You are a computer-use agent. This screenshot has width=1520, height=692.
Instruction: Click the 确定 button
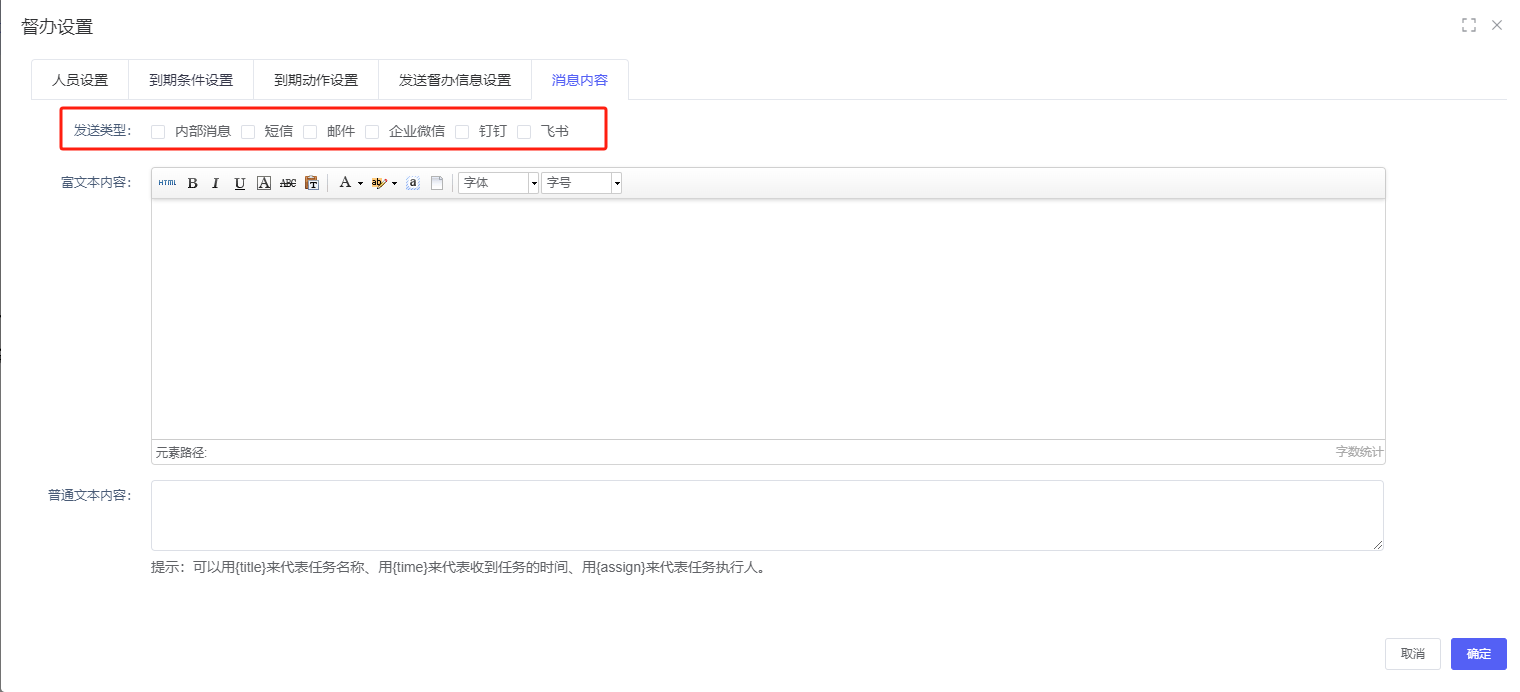click(x=1478, y=654)
